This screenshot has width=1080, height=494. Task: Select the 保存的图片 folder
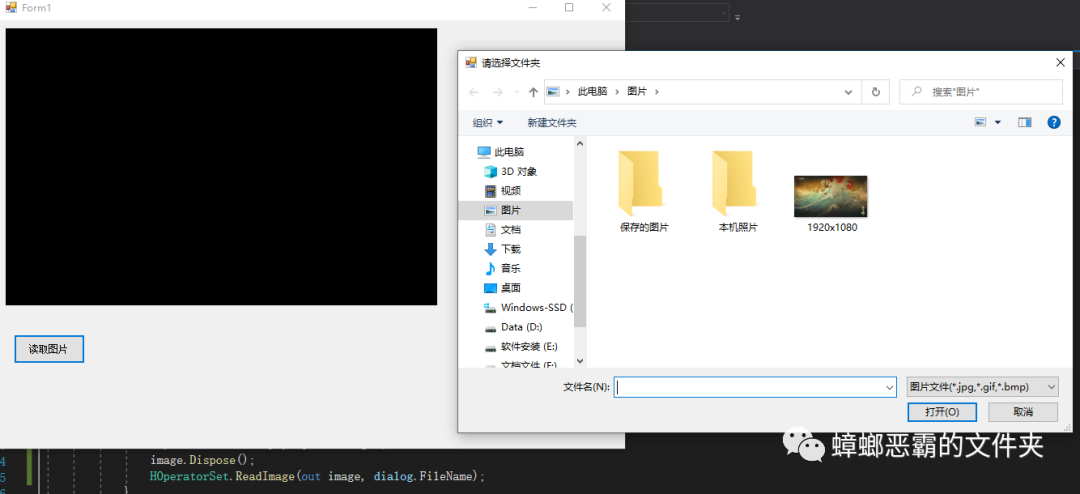644,191
